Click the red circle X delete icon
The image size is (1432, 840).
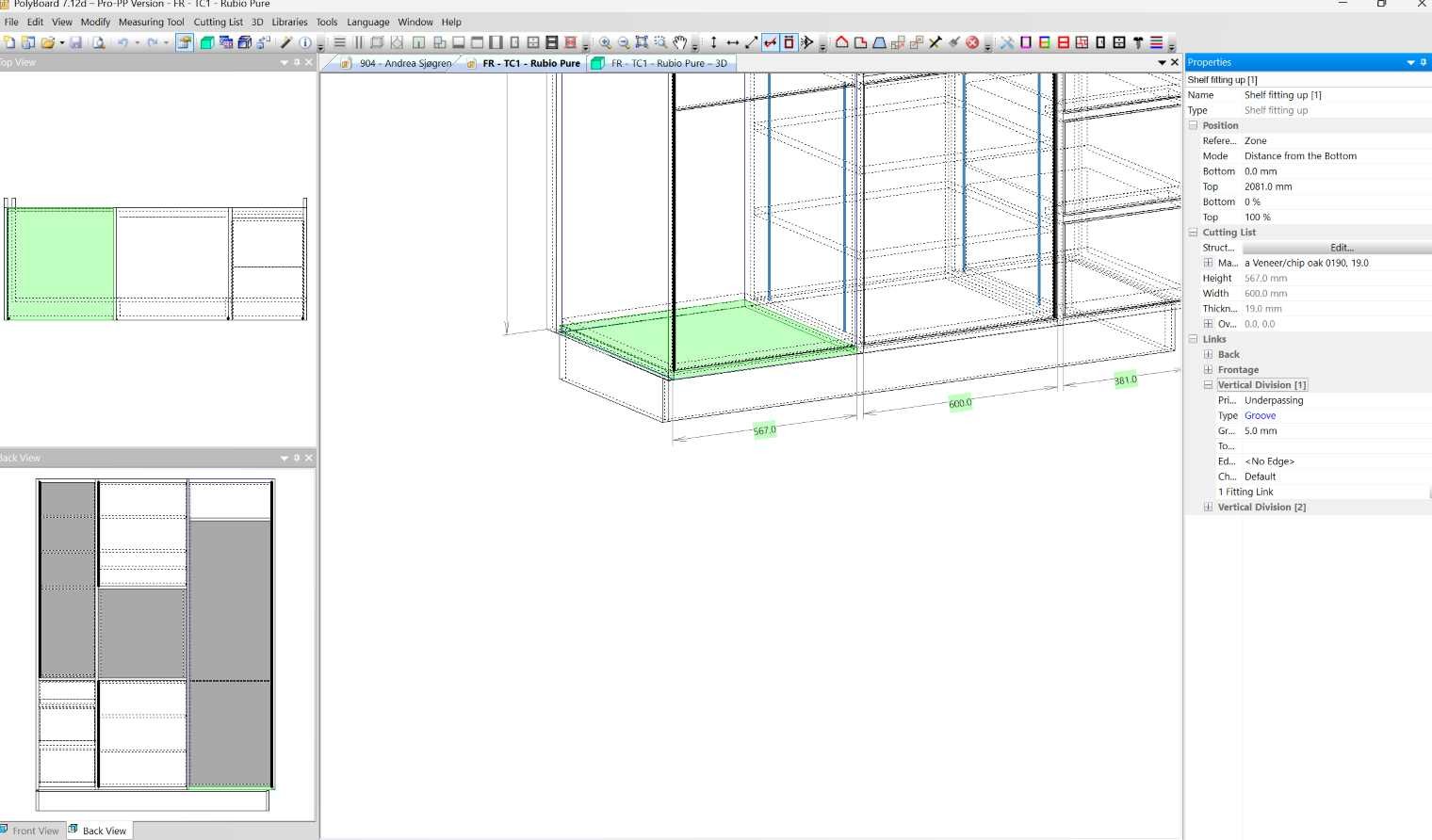tap(972, 42)
